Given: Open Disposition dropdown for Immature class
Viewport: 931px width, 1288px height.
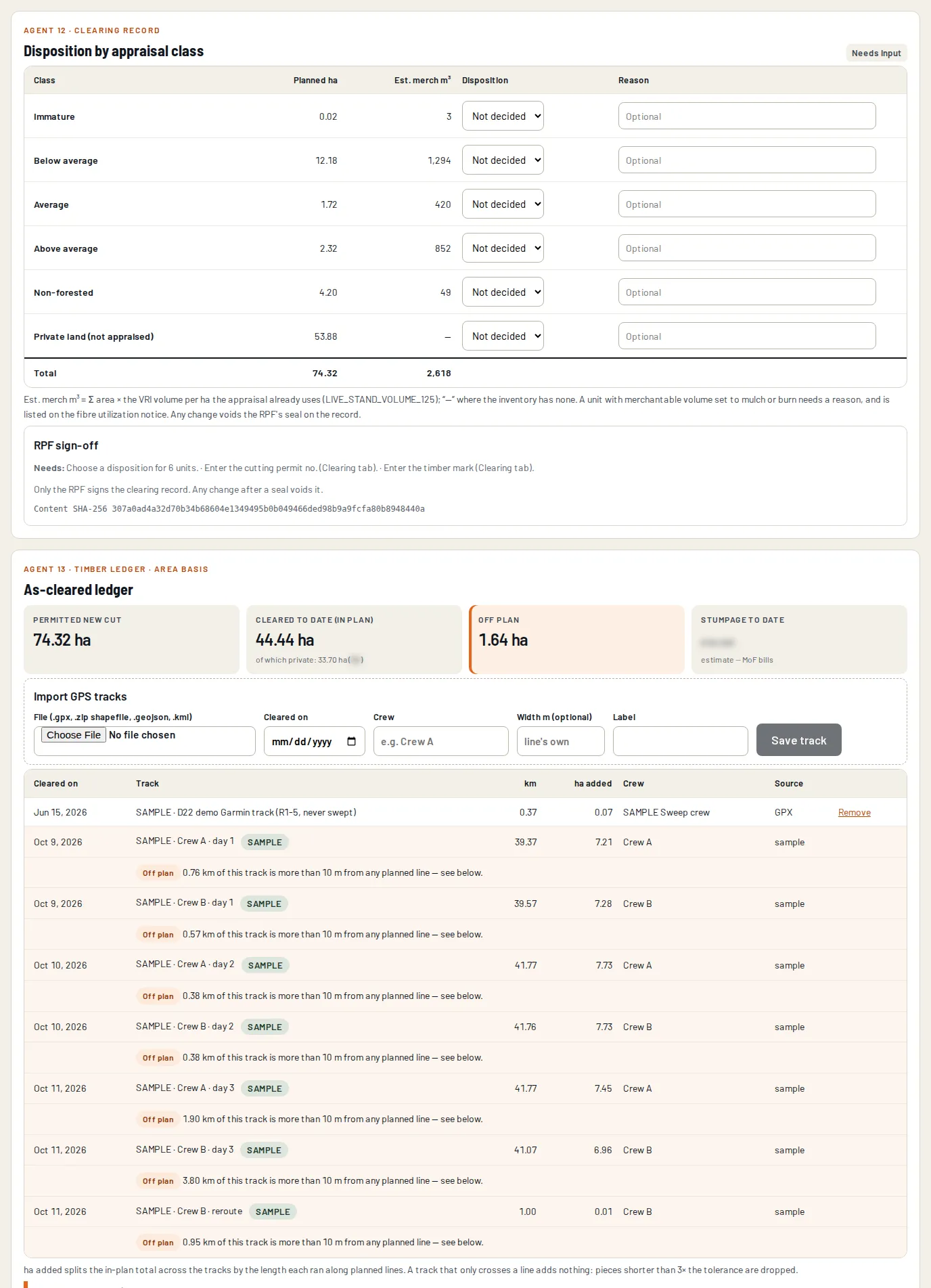Looking at the screenshot, I should point(503,116).
